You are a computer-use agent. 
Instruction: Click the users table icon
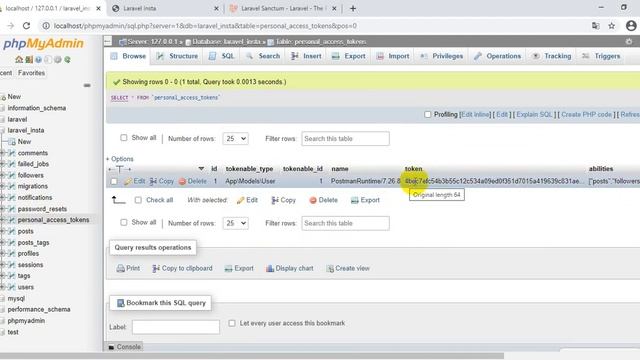coord(12,287)
